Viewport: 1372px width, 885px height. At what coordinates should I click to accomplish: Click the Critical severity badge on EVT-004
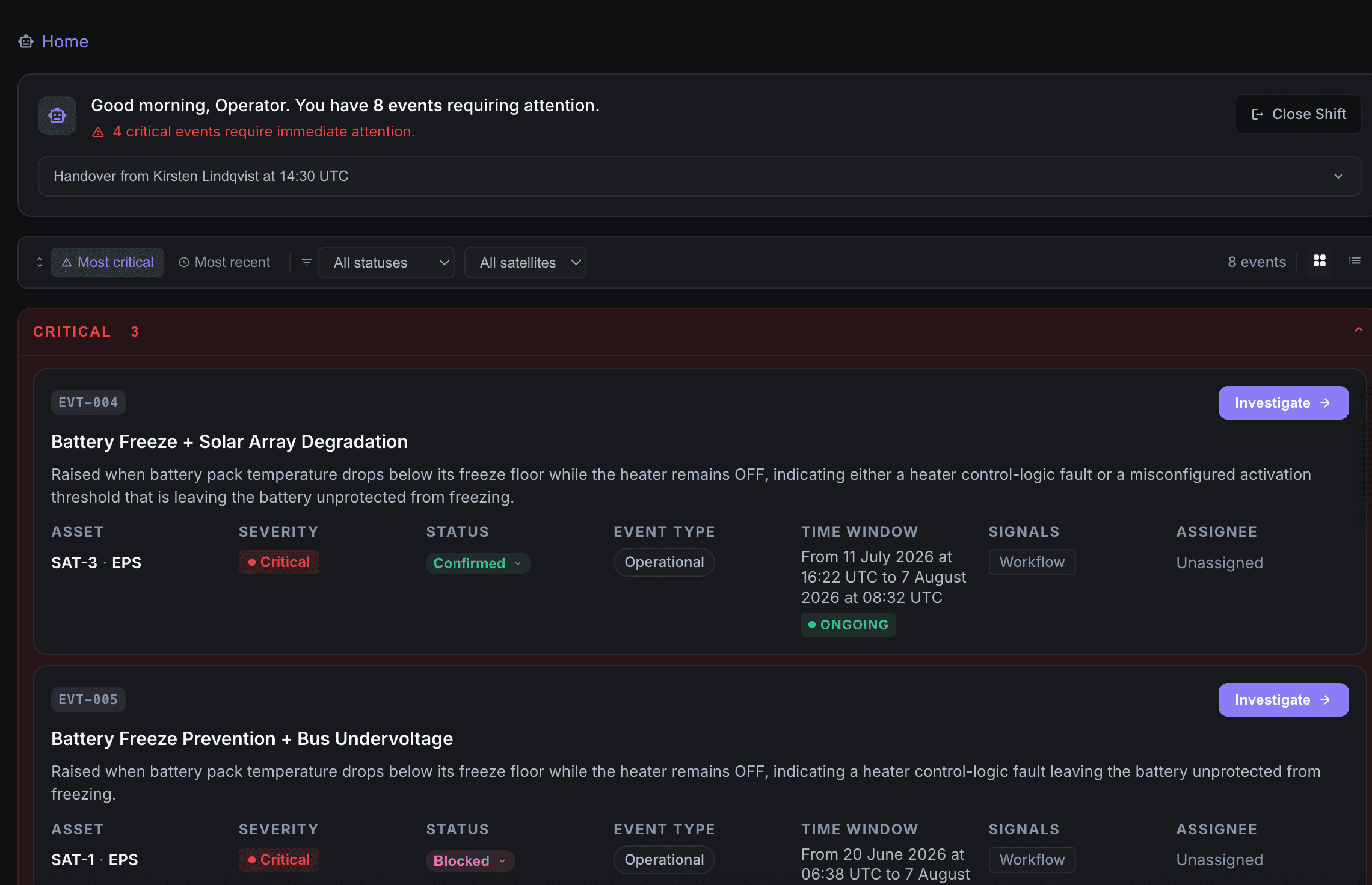tap(279, 562)
